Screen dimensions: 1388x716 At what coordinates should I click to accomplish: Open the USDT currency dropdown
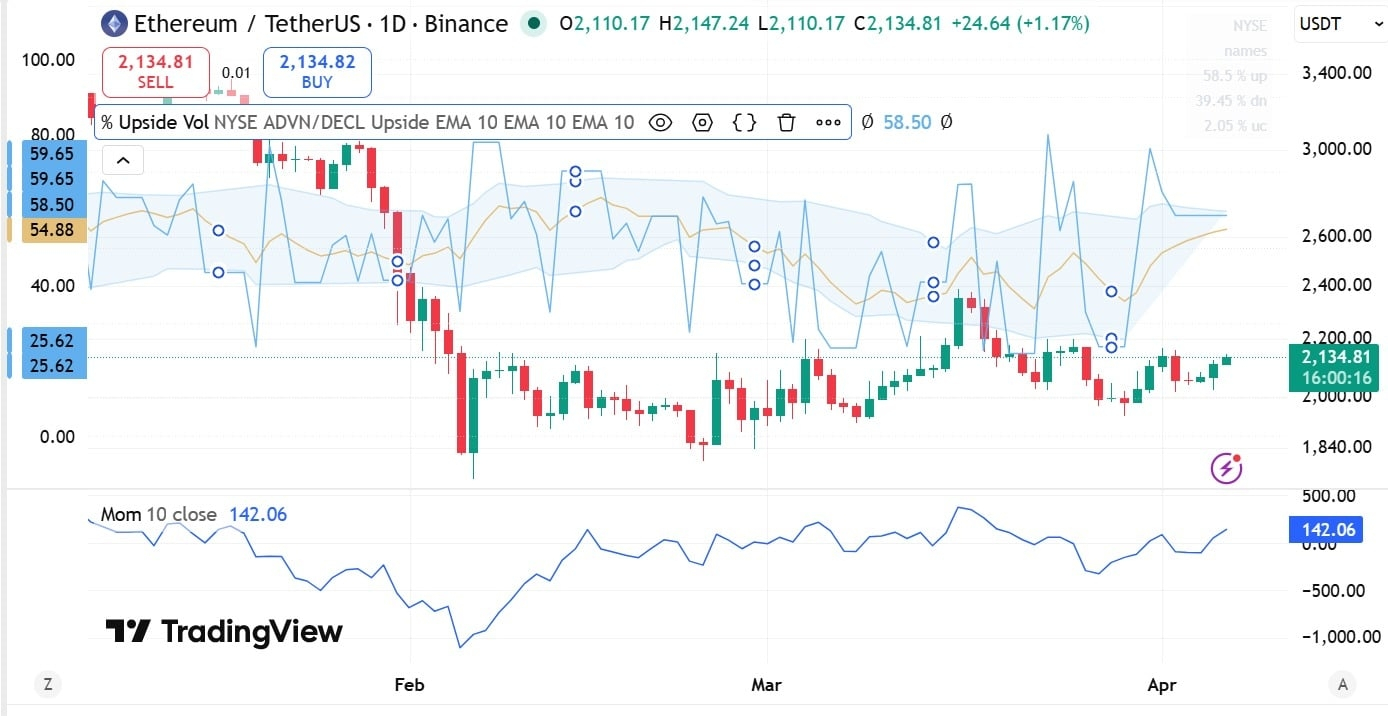point(1340,24)
